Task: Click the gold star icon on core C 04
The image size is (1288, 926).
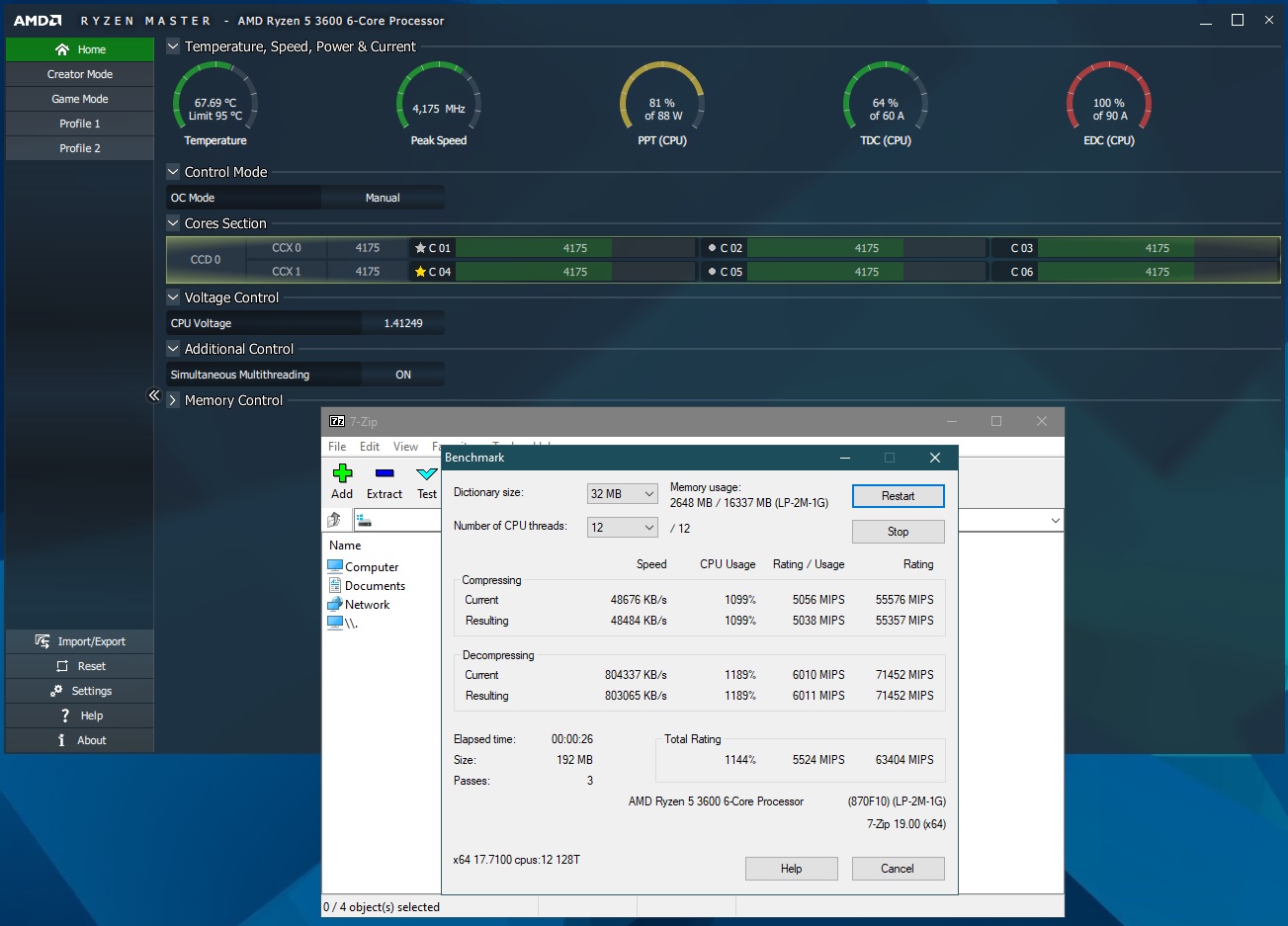Action: pos(420,272)
